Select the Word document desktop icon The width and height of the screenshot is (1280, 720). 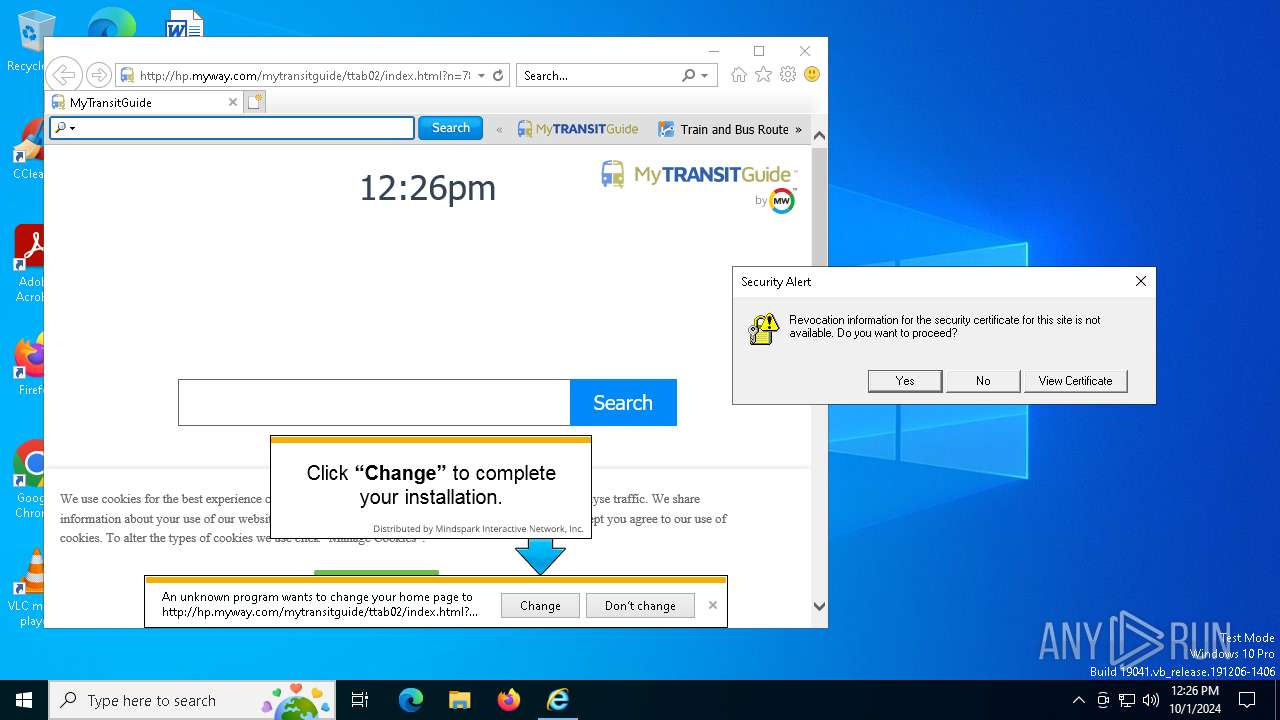[x=185, y=24]
